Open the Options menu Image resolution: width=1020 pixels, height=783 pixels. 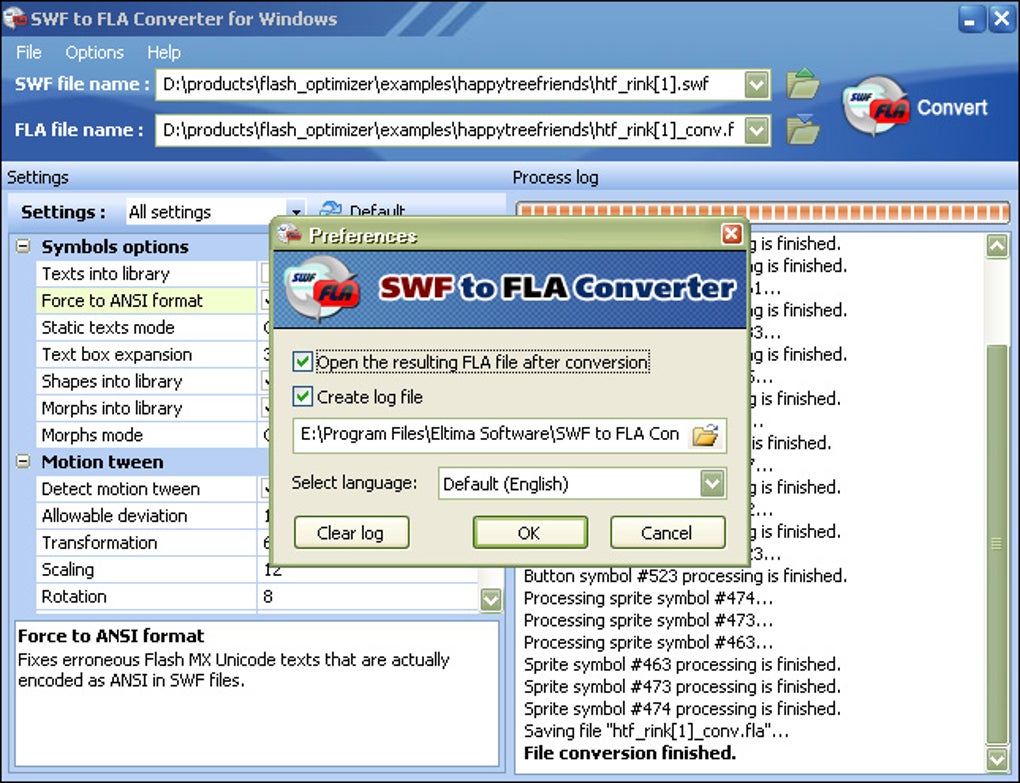click(94, 52)
